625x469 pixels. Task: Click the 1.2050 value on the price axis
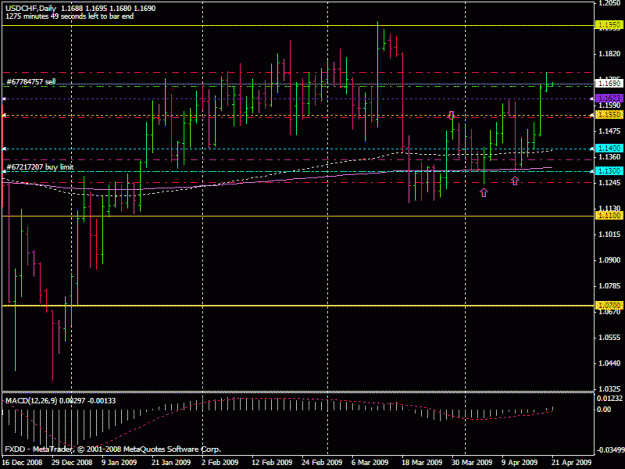(x=610, y=3)
